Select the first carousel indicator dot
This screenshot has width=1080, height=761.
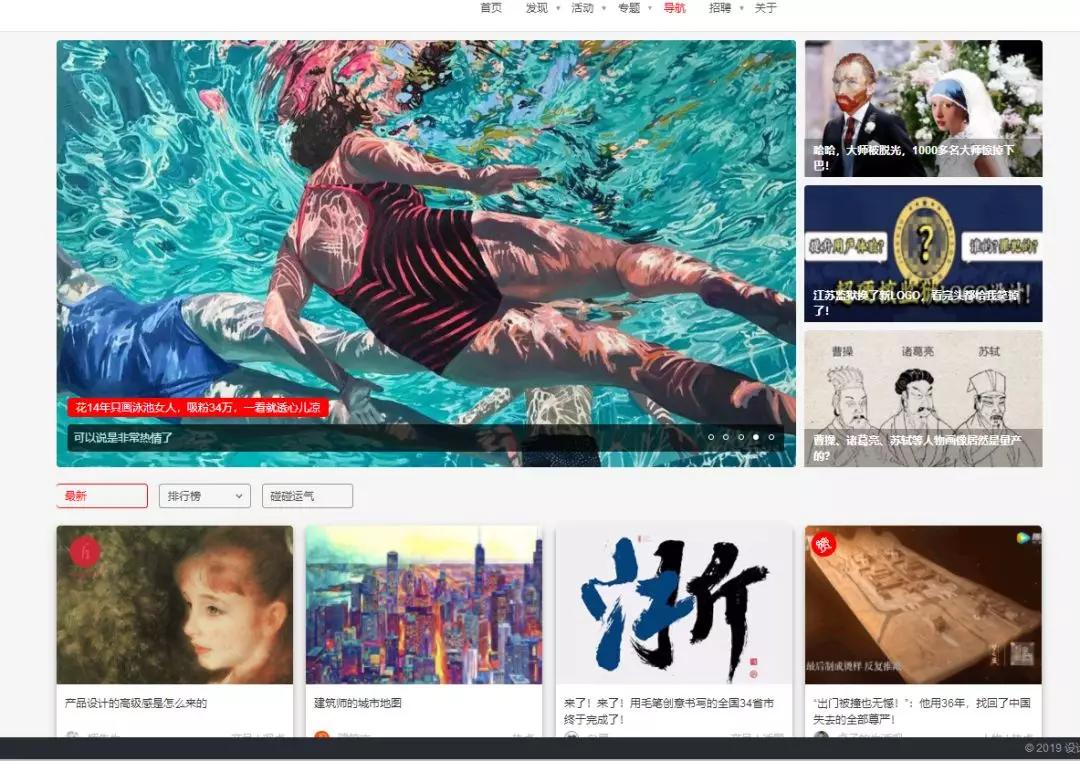712,437
